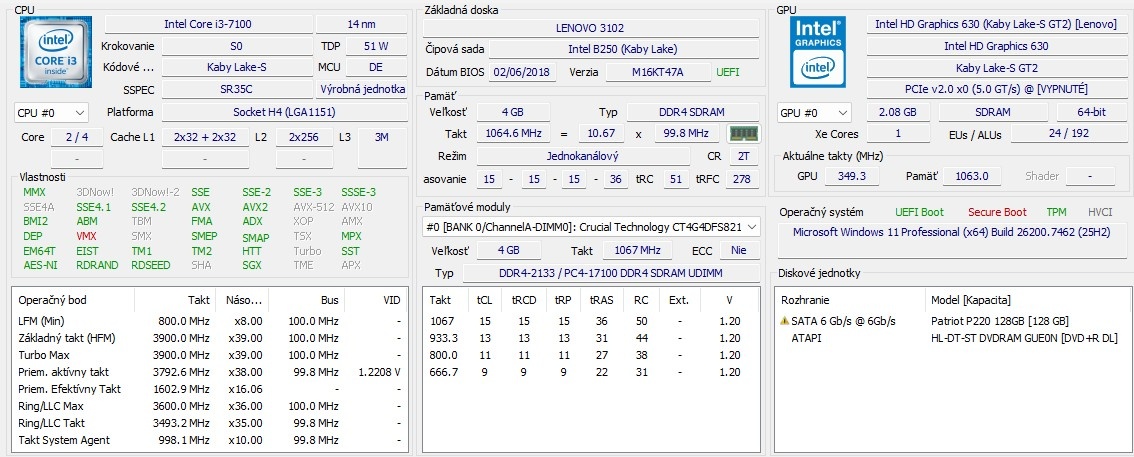Click the VMX feature flag
Image resolution: width=1134 pixels, height=457 pixels.
86,236
